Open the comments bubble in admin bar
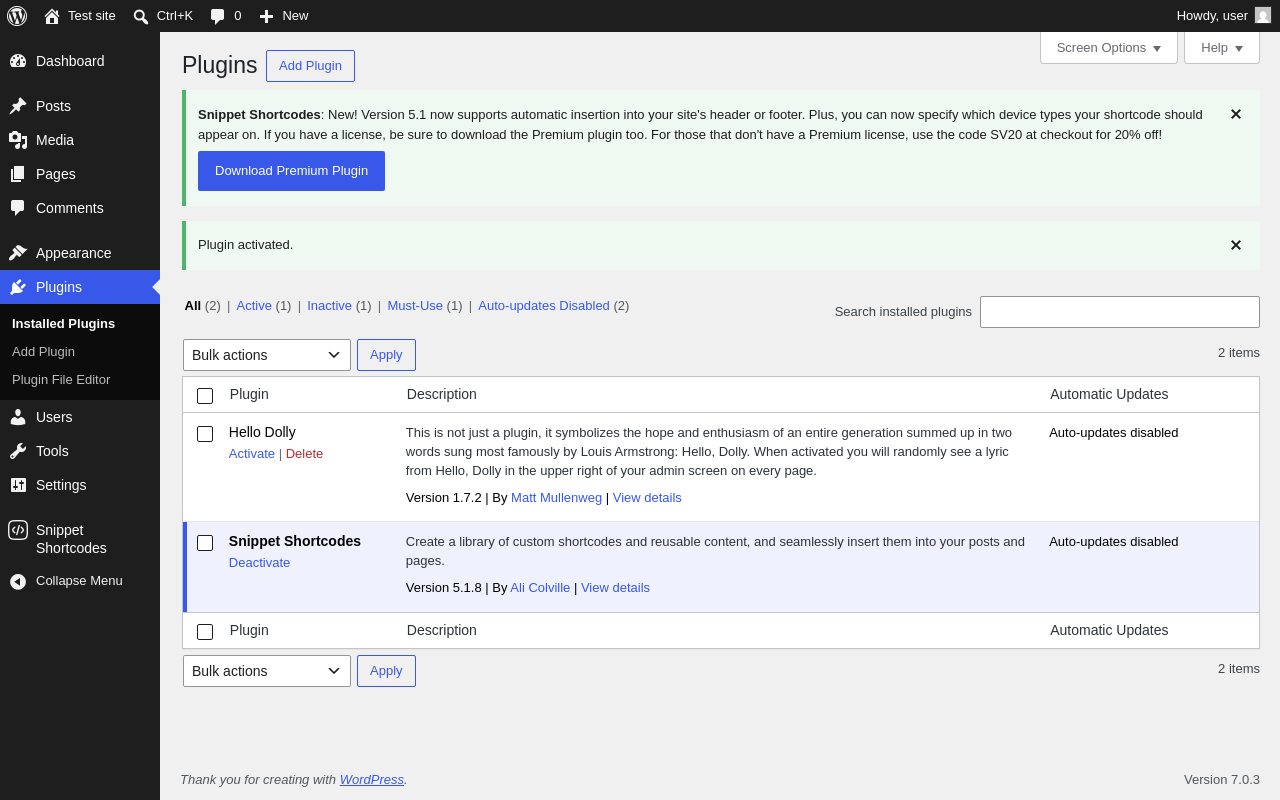 (217, 16)
